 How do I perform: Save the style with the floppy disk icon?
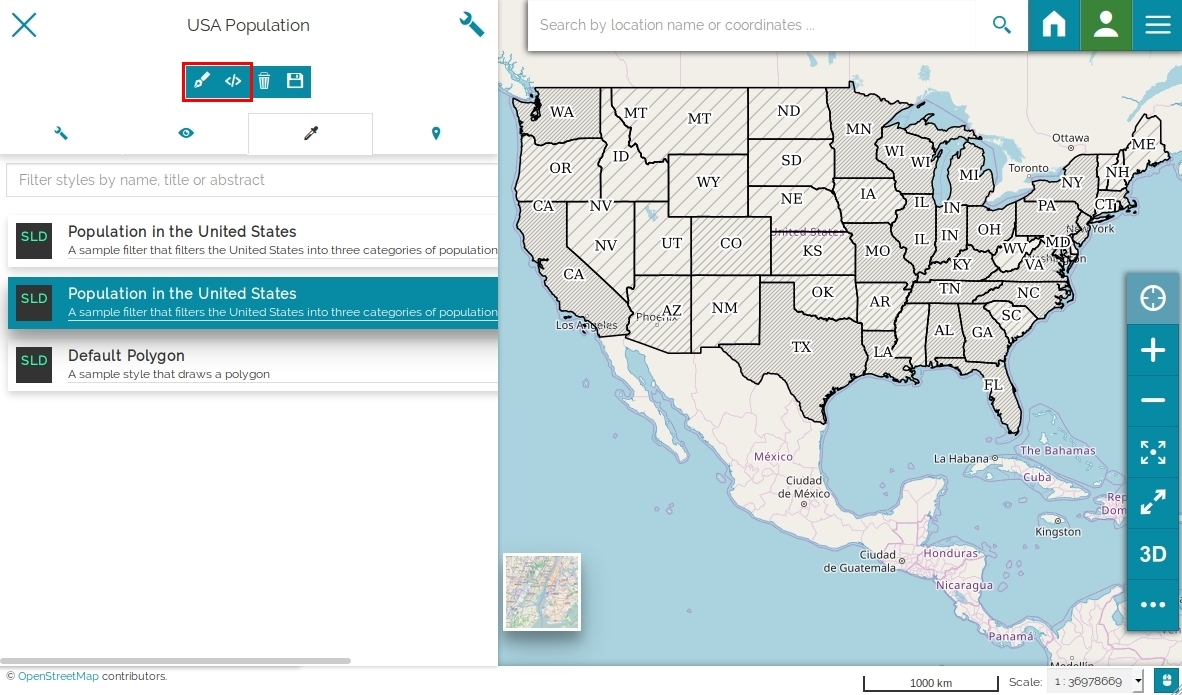295,81
